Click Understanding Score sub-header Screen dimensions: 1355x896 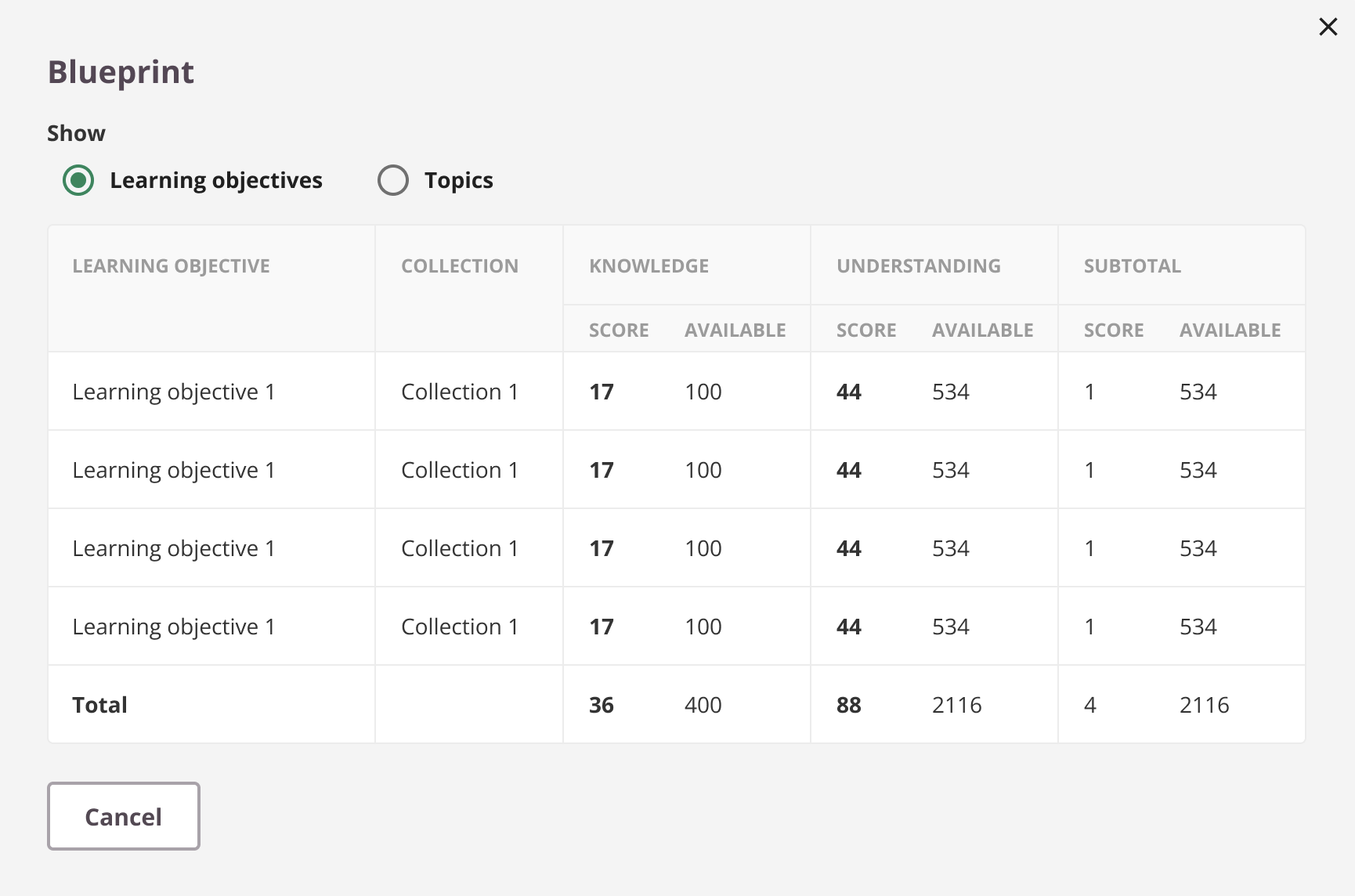click(866, 331)
